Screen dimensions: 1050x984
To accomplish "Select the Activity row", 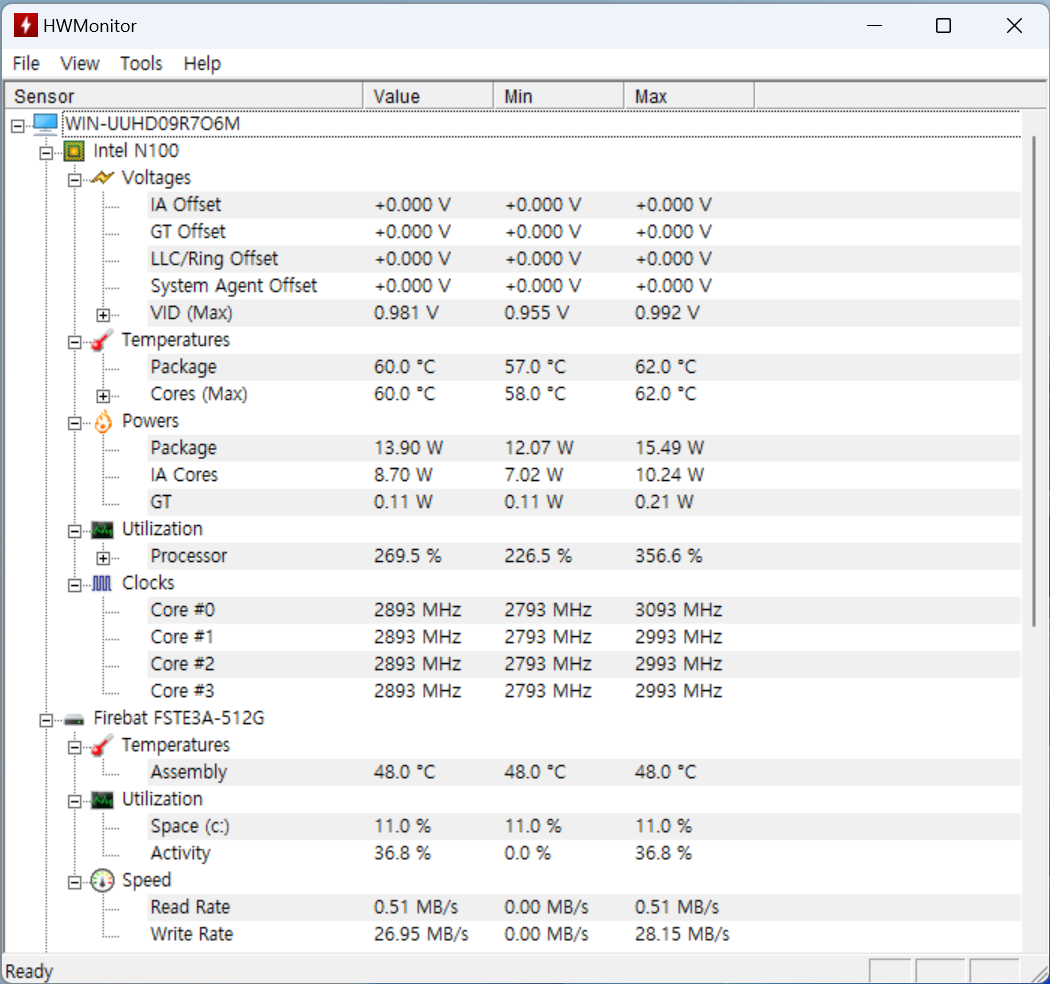I will [x=583, y=853].
